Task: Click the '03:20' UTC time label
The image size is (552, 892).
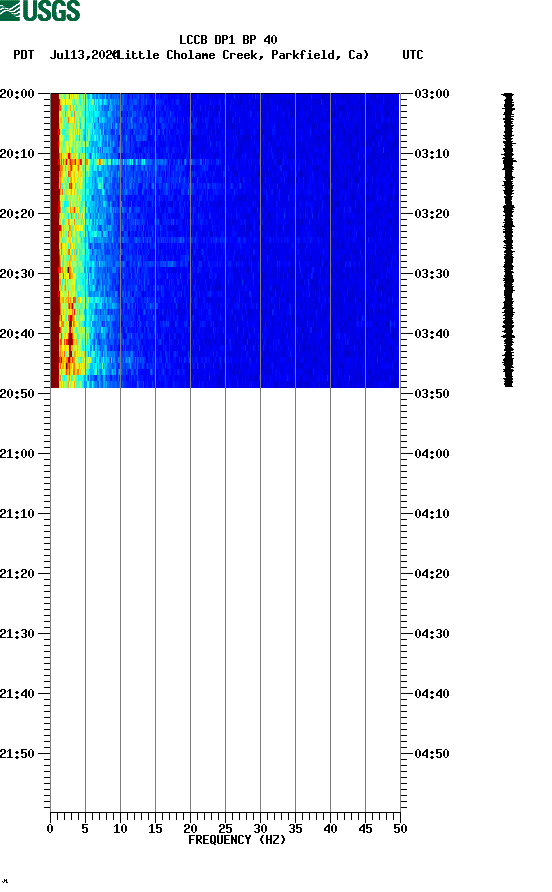Action: tap(432, 213)
